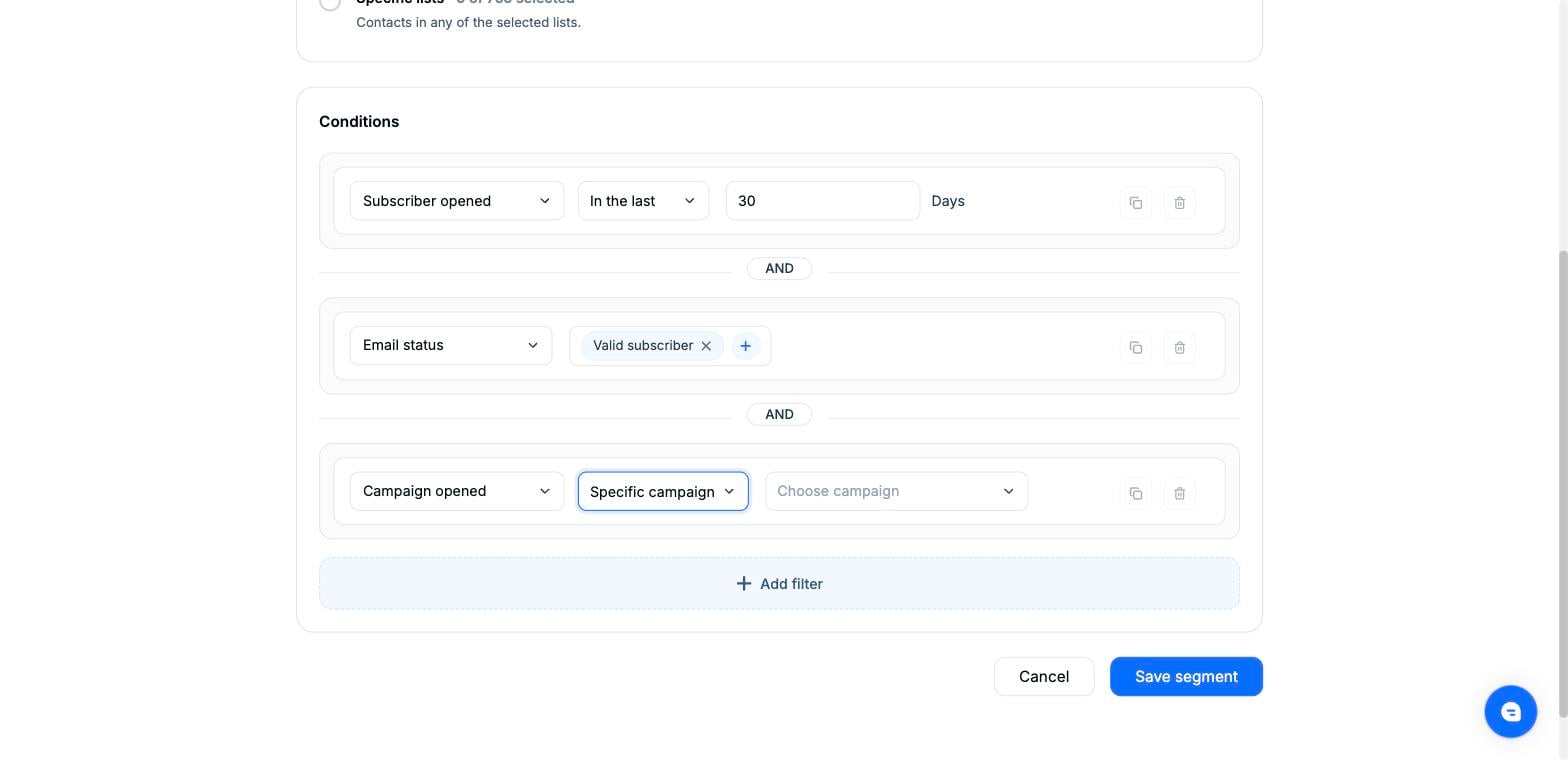This screenshot has height=760, width=1568.
Task: Open the In the last dropdown
Action: click(x=643, y=201)
